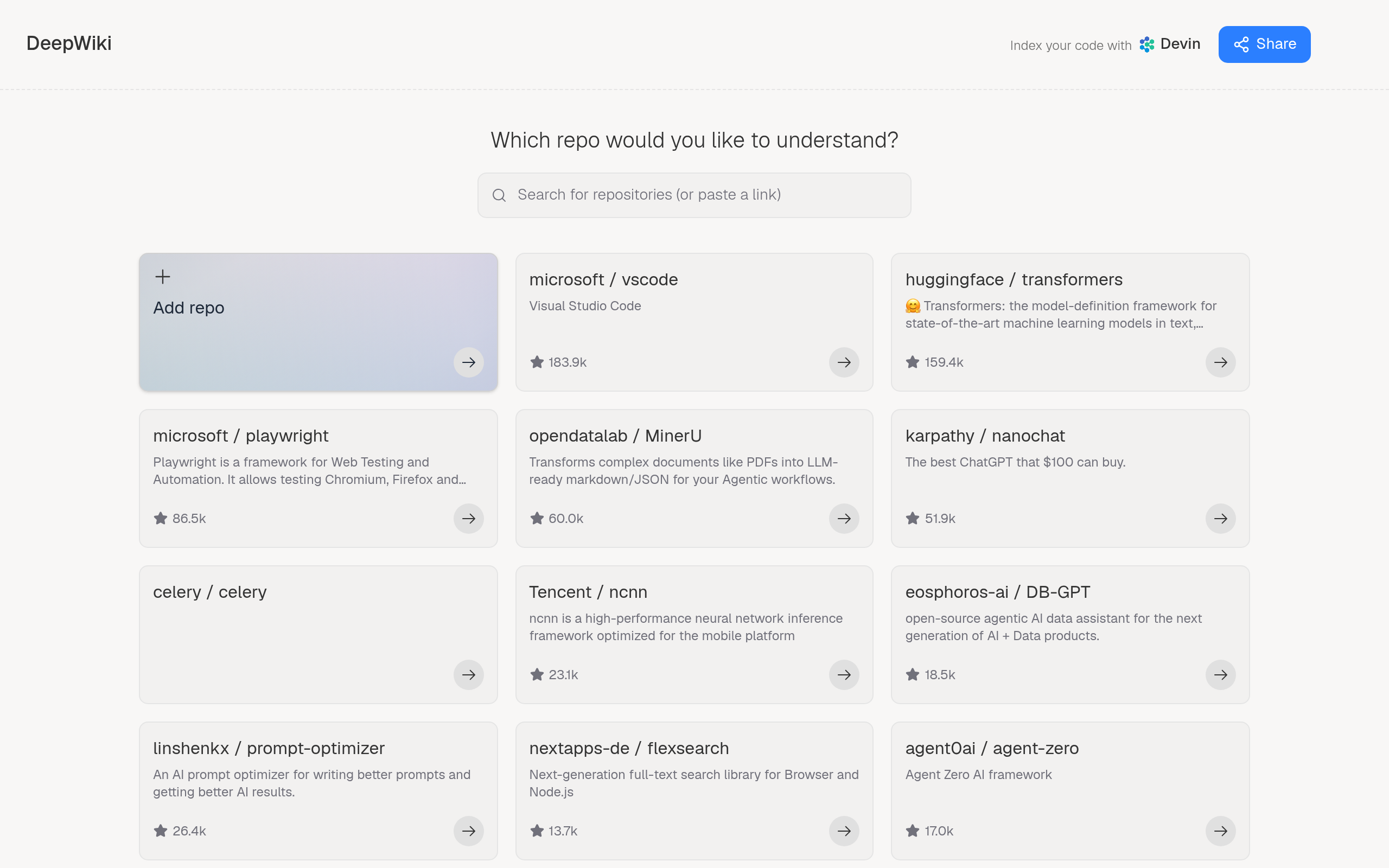Select huggingface / transformers title

point(1014,279)
